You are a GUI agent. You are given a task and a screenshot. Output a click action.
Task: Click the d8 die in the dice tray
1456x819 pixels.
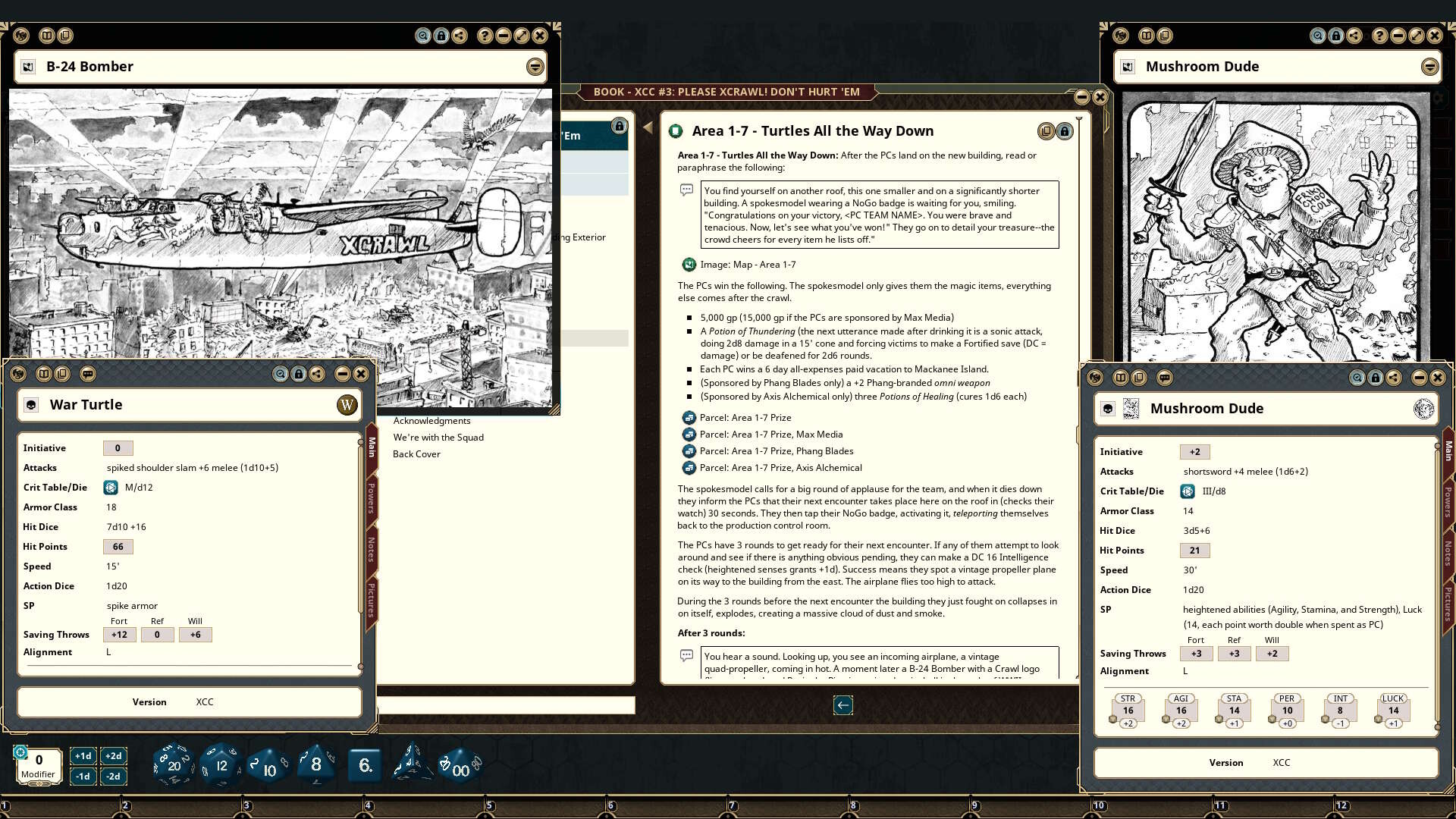(315, 764)
